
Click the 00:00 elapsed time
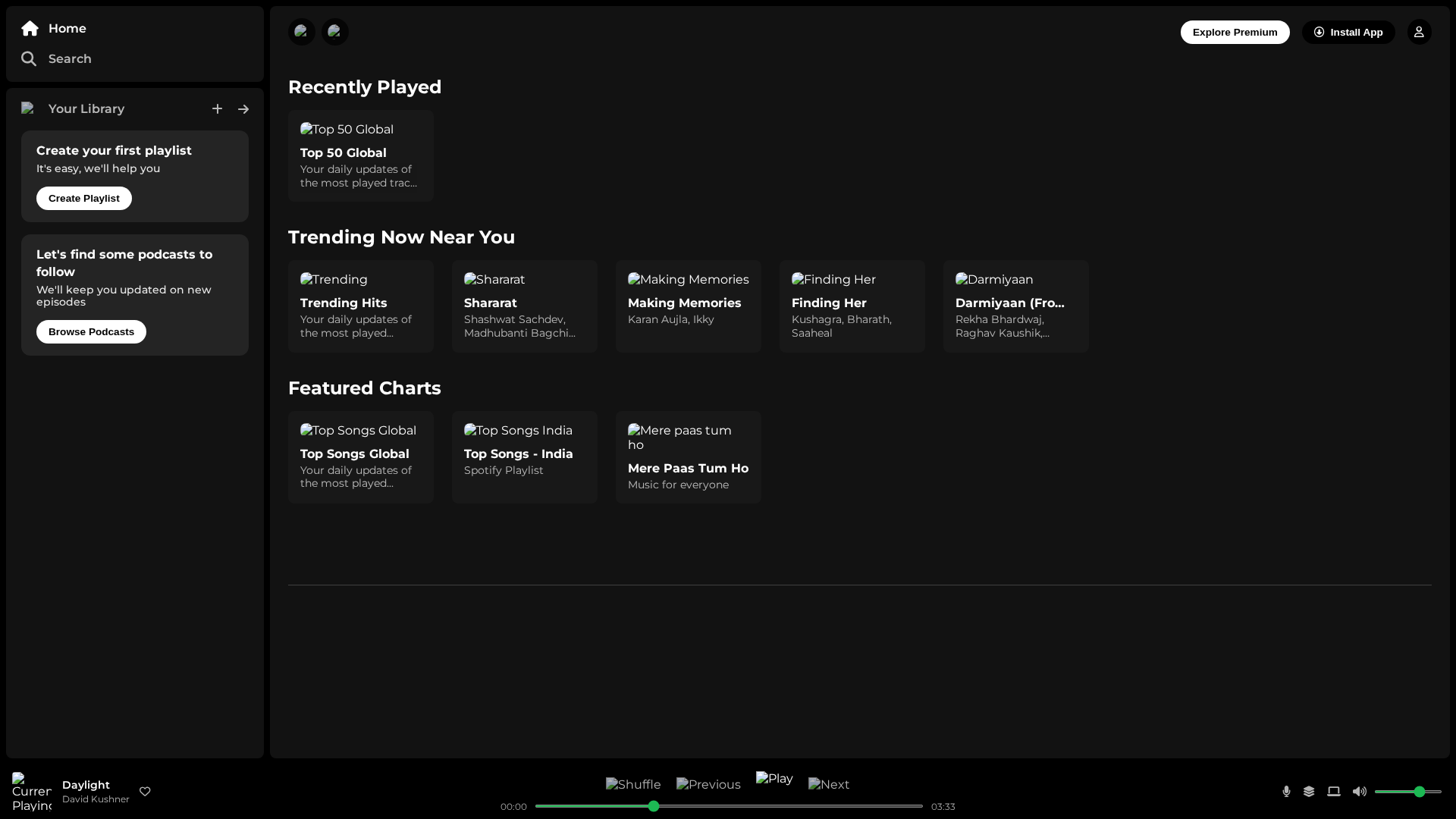tap(513, 807)
